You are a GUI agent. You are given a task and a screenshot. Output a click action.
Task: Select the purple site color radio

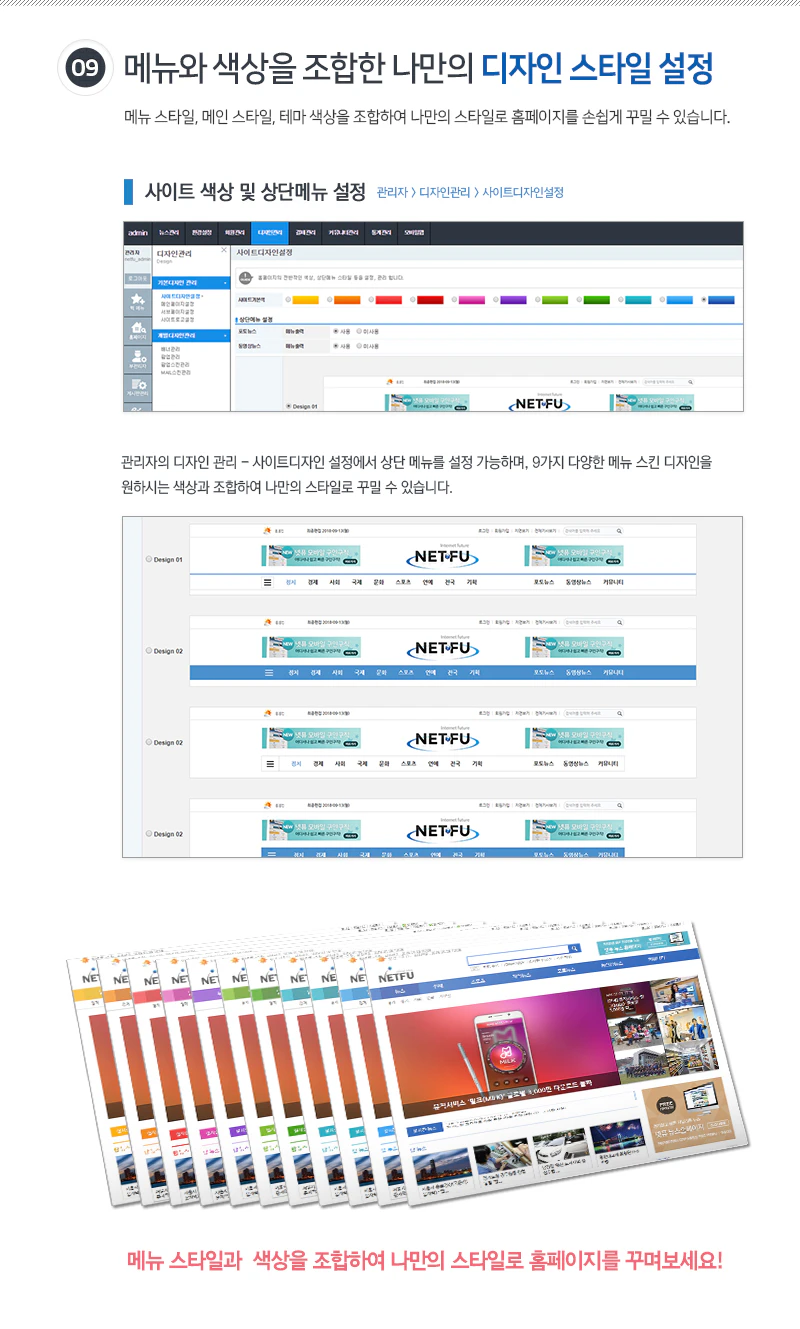pyautogui.click(x=495, y=300)
